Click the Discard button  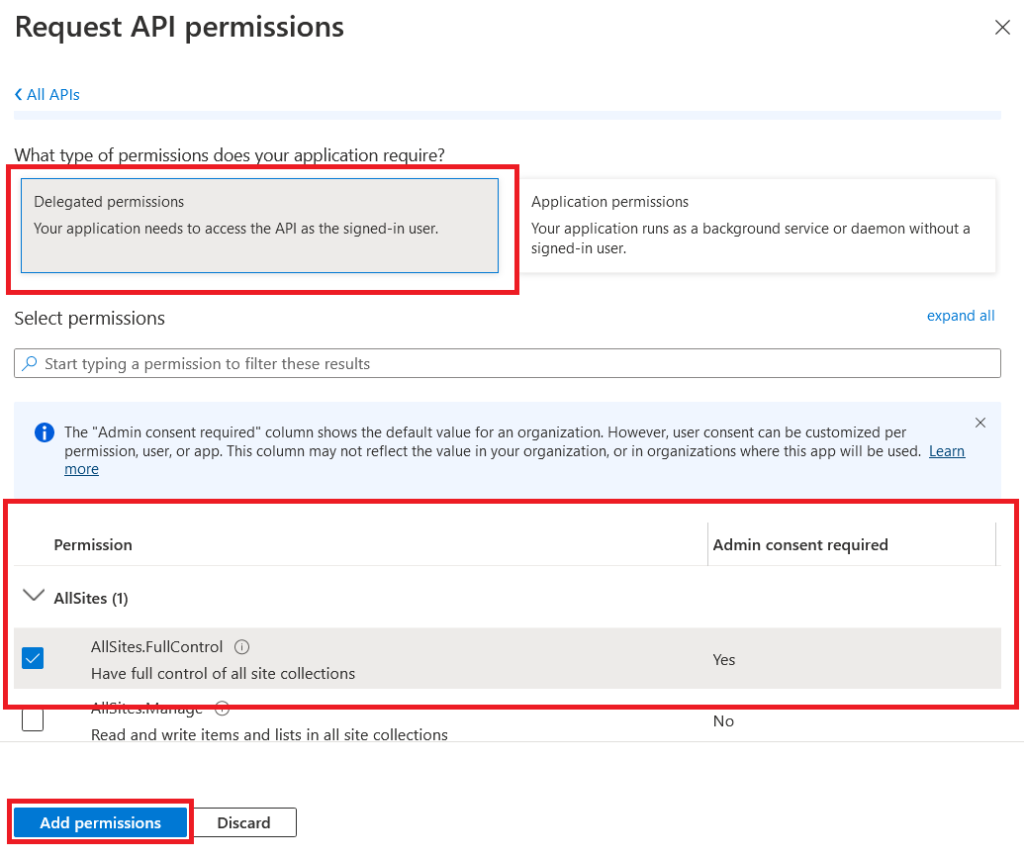244,822
